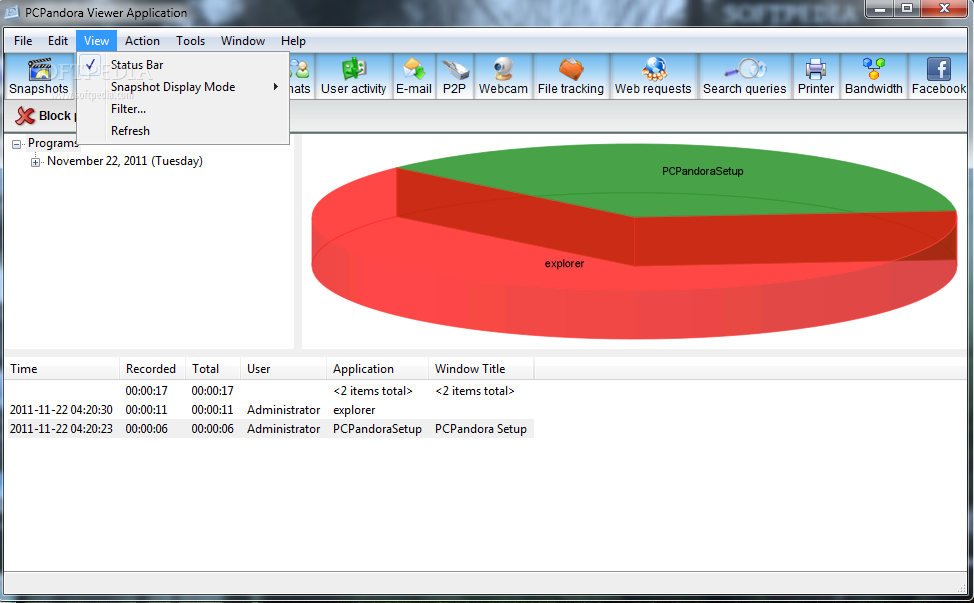Open the Snapshots toolbar view
The image size is (974, 603).
(x=39, y=76)
